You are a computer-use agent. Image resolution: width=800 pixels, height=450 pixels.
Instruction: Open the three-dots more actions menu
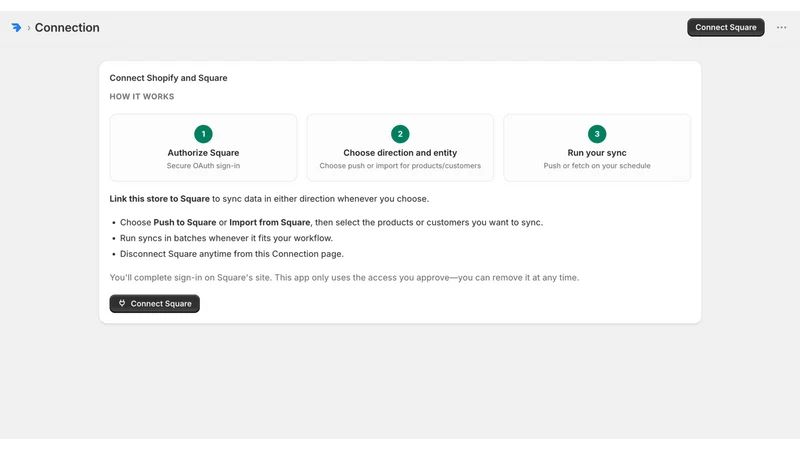coord(781,28)
